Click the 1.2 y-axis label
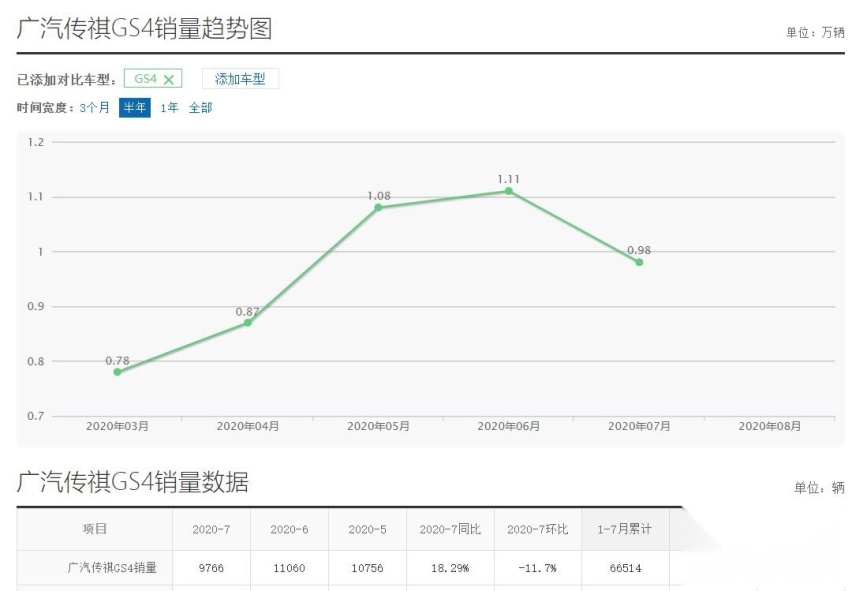The width and height of the screenshot is (852, 591). [36, 142]
